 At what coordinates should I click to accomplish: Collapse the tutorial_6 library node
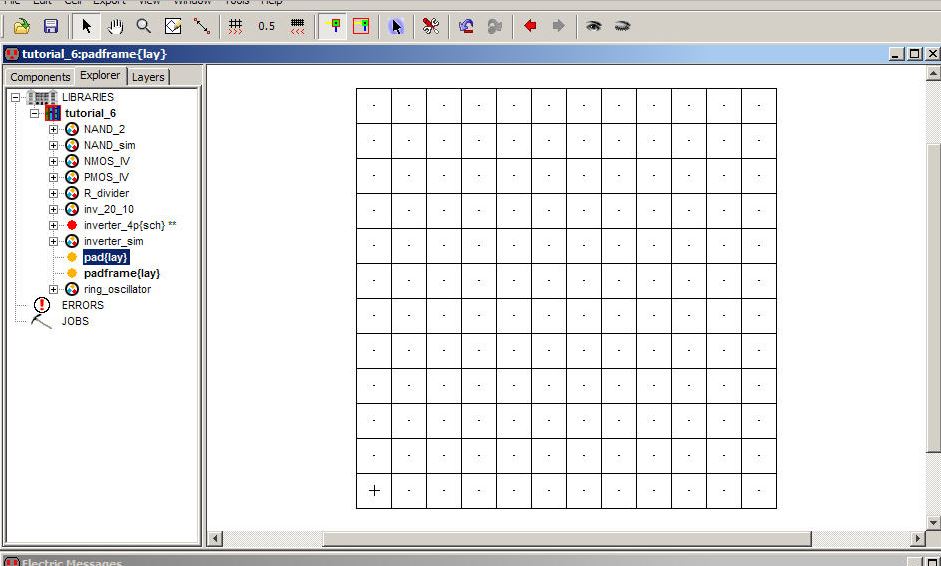(35, 113)
